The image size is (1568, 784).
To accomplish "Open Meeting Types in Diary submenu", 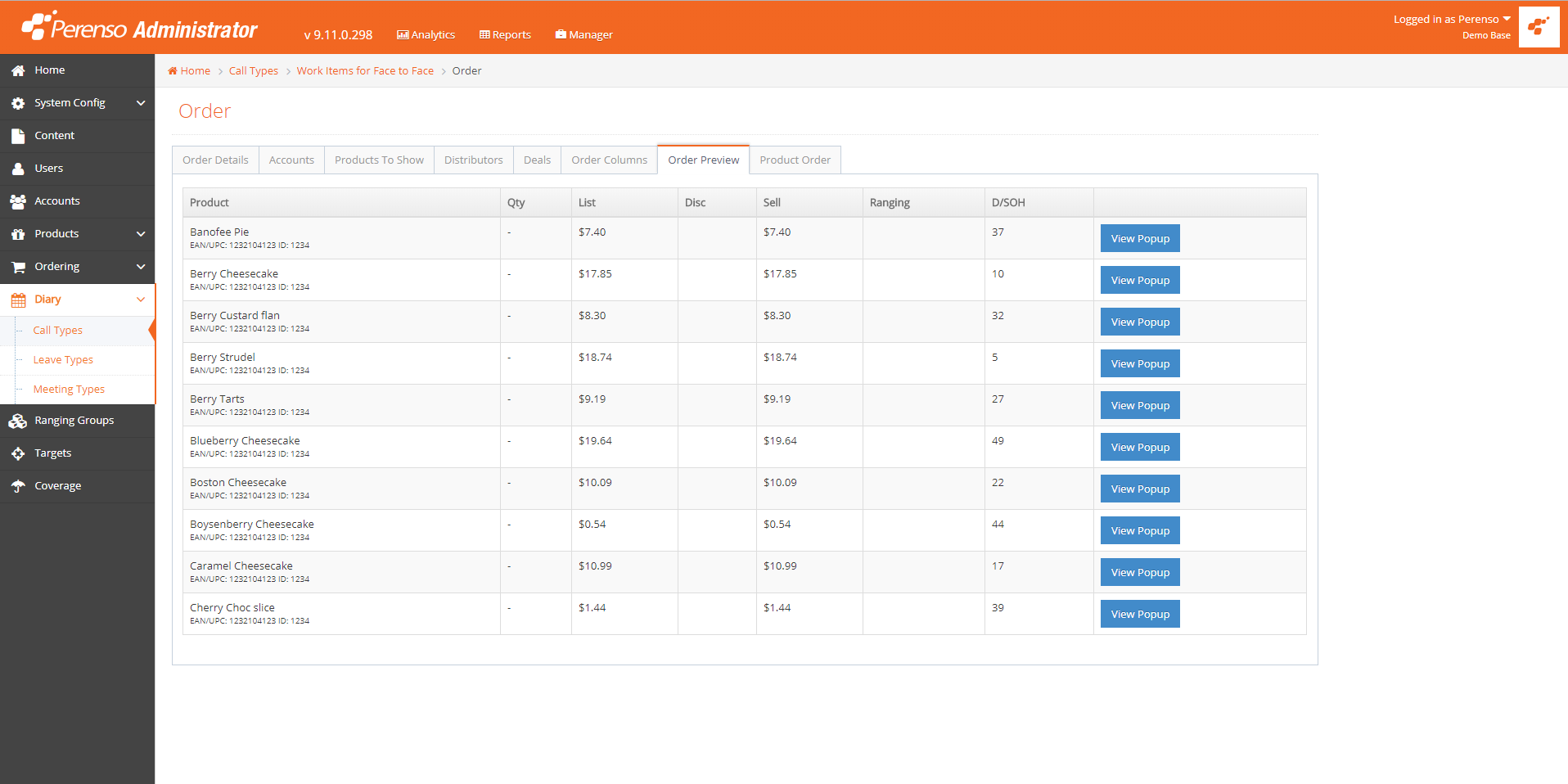I will [69, 390].
